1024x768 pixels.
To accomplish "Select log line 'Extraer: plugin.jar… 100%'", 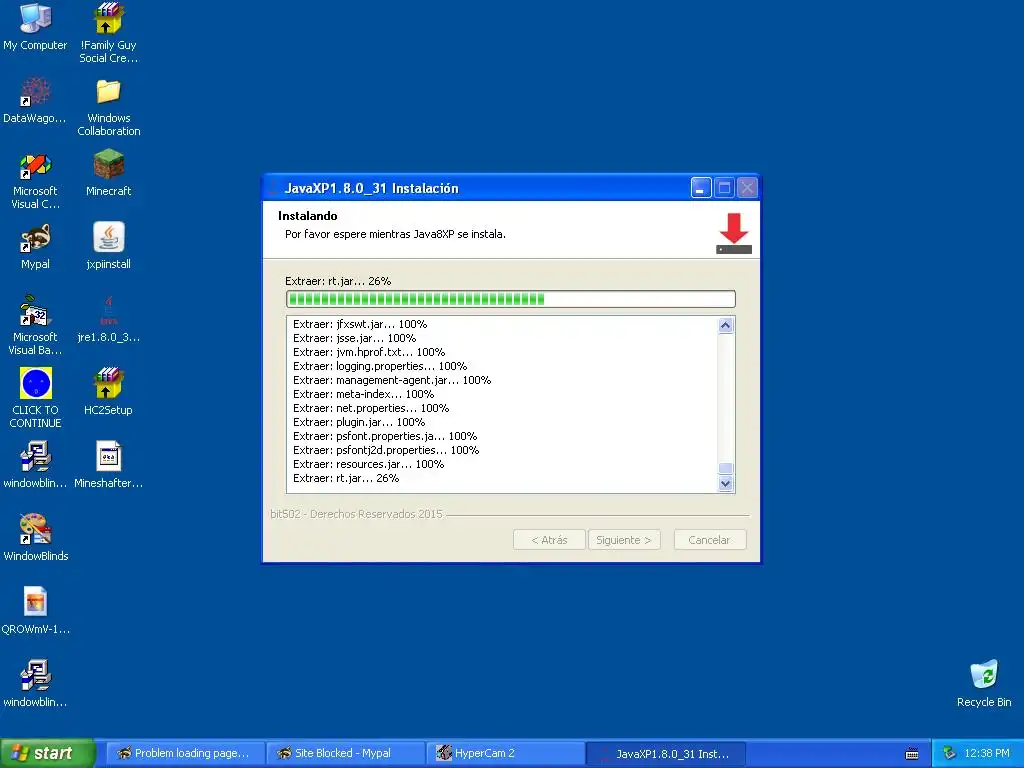I will point(359,423).
